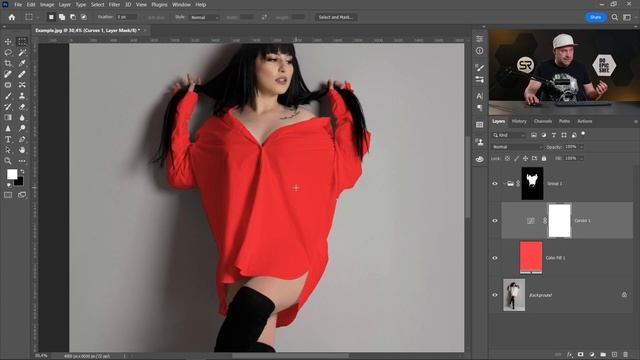Select the Eyedropper tool

click(x=22, y=63)
